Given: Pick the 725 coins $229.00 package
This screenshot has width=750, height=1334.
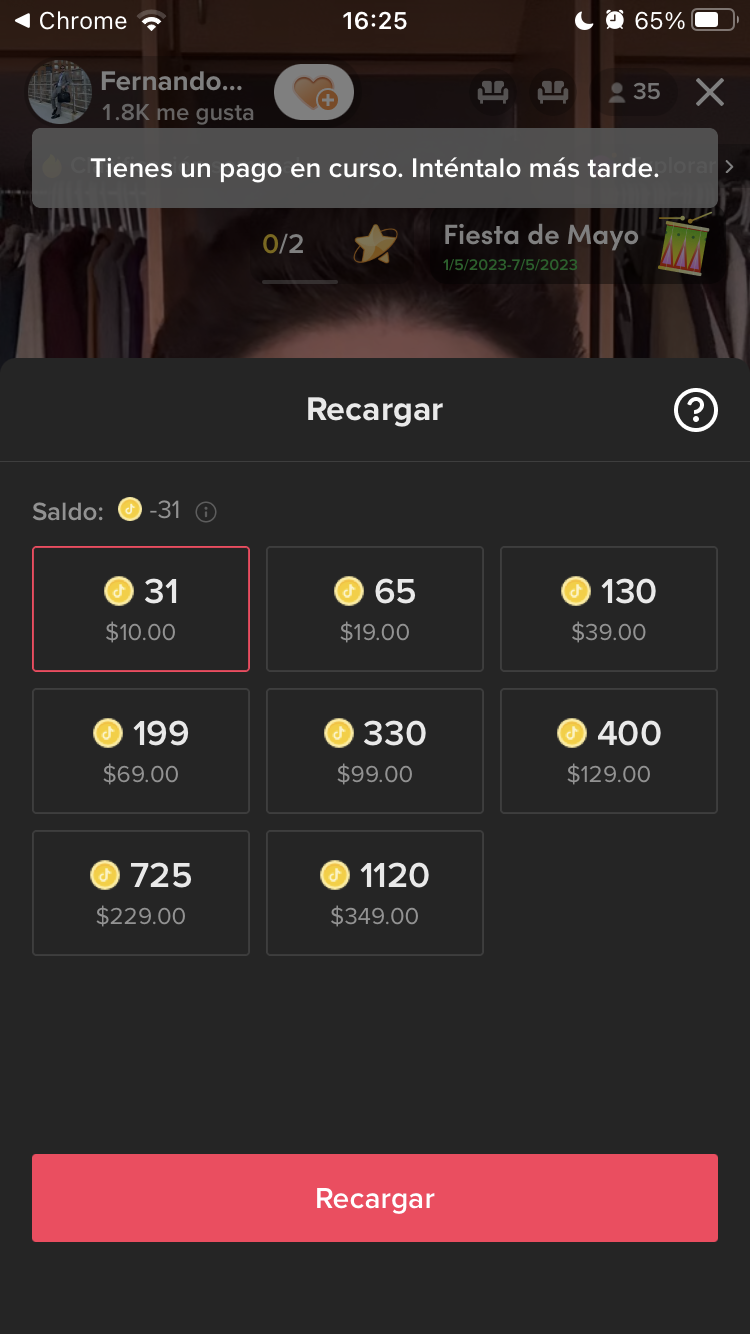Looking at the screenshot, I should tap(141, 893).
